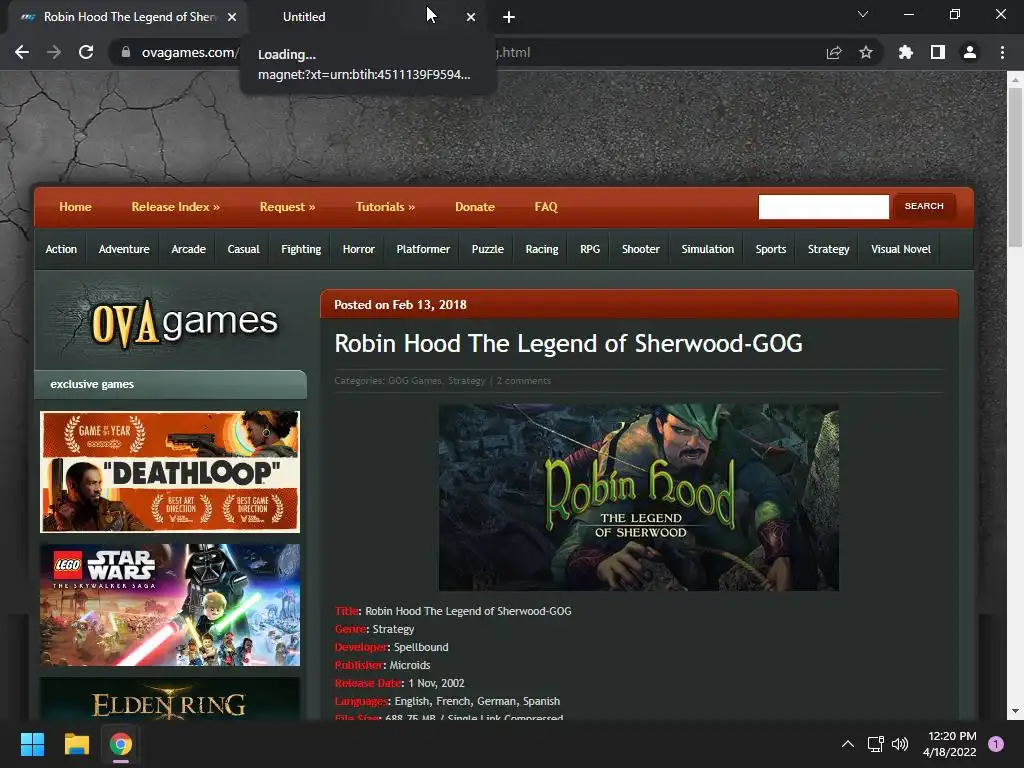Click the page vertical scrollbar thumb
1024x768 pixels.
coord(1014,167)
